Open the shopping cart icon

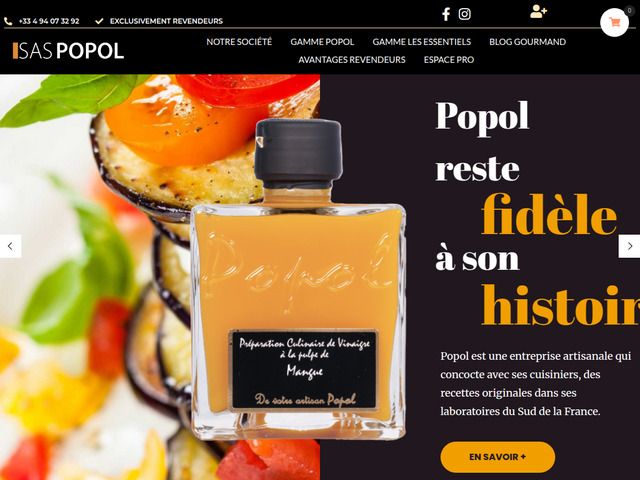coord(614,23)
